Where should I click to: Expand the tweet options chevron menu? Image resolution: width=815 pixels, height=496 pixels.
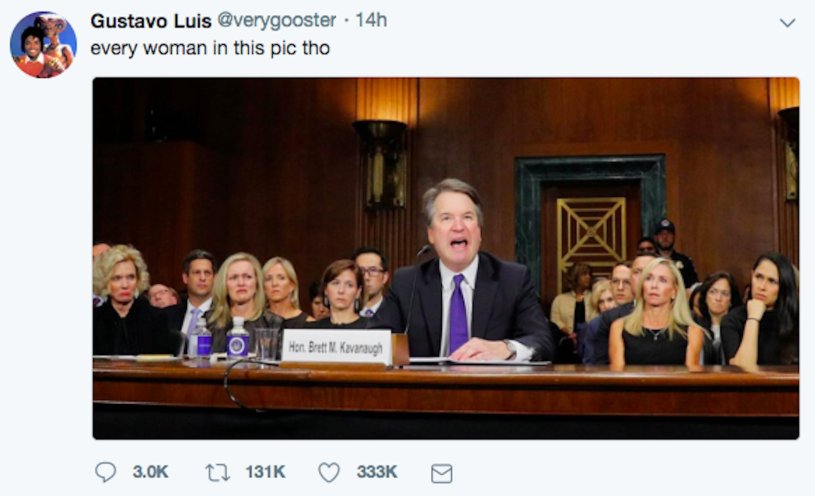(x=787, y=22)
